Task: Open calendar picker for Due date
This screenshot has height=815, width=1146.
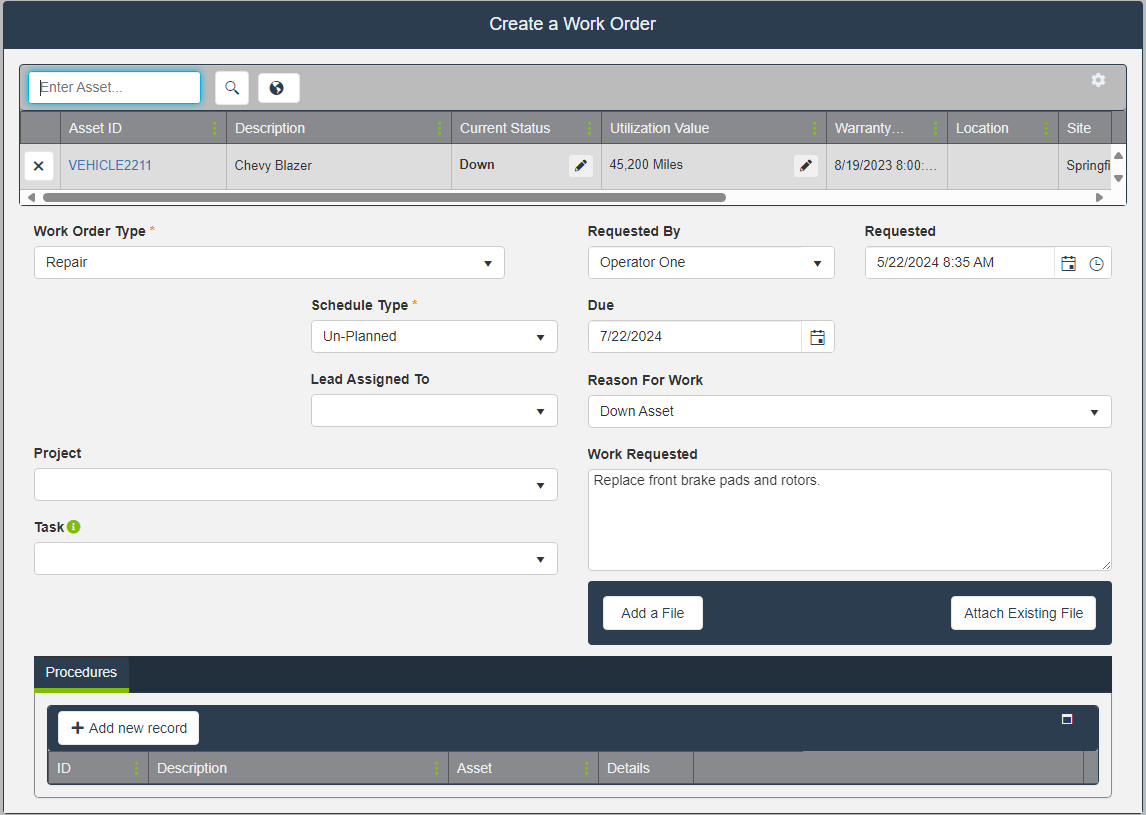Action: pos(817,337)
